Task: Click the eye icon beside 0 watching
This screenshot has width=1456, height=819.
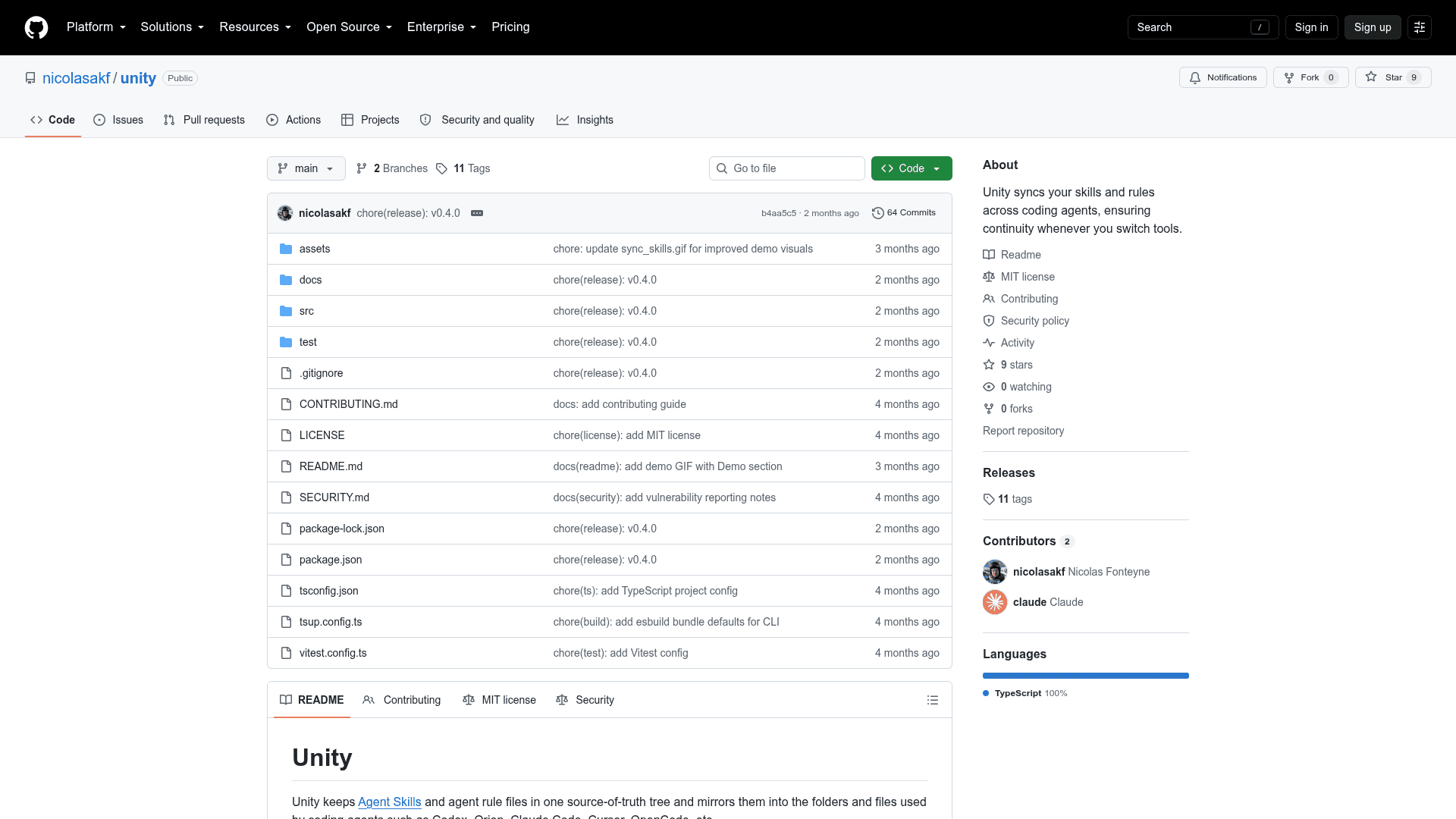Action: (989, 387)
